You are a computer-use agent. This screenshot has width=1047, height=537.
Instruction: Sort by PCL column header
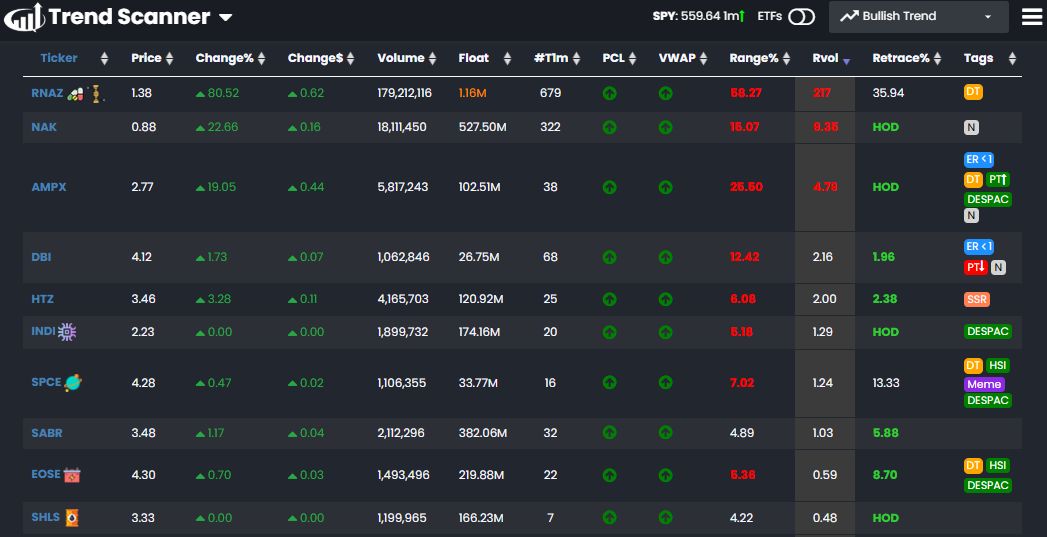pyautogui.click(x=619, y=58)
